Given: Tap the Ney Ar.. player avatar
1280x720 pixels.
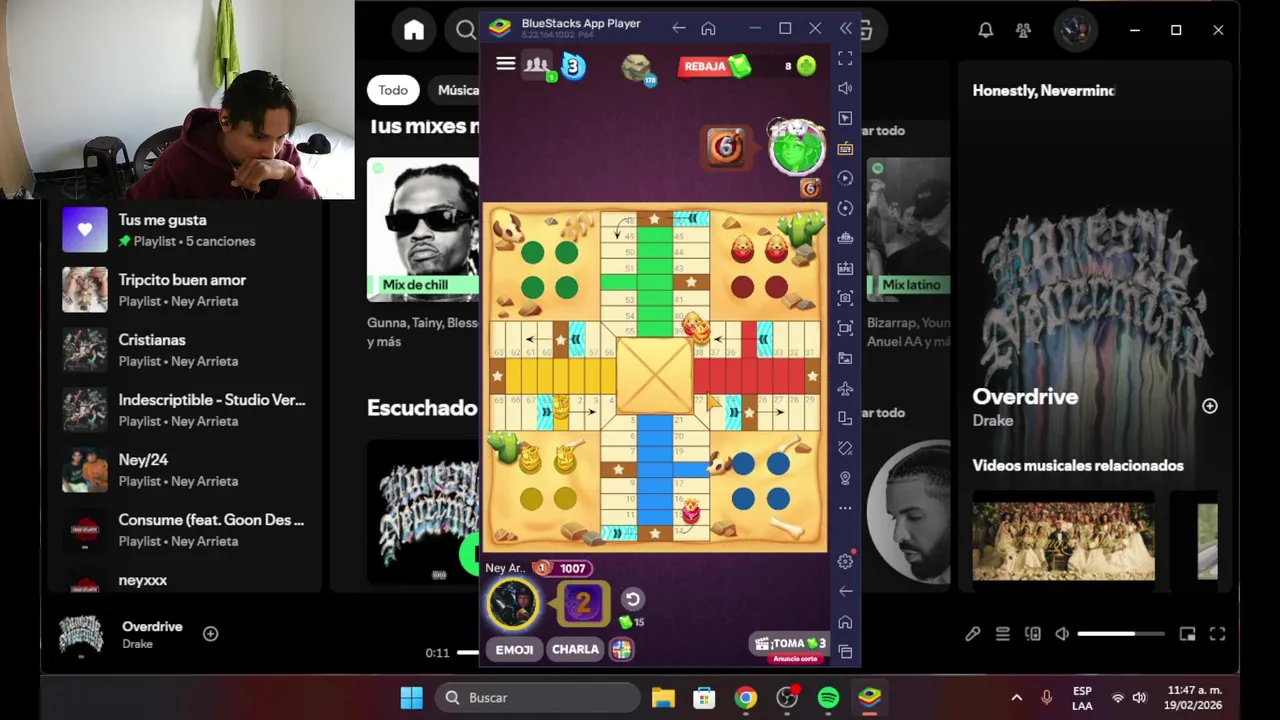Looking at the screenshot, I should 512,604.
